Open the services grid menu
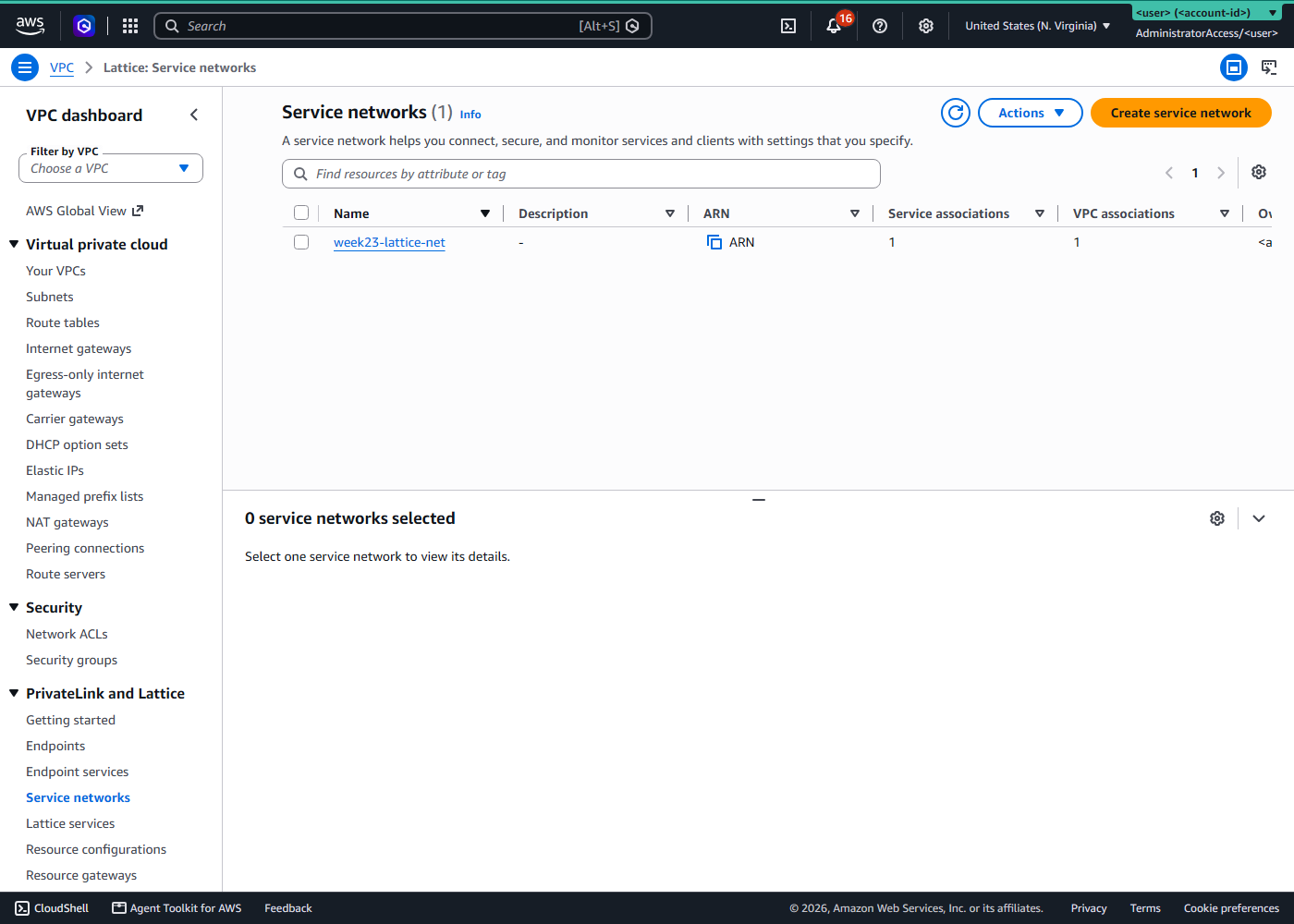 (130, 26)
